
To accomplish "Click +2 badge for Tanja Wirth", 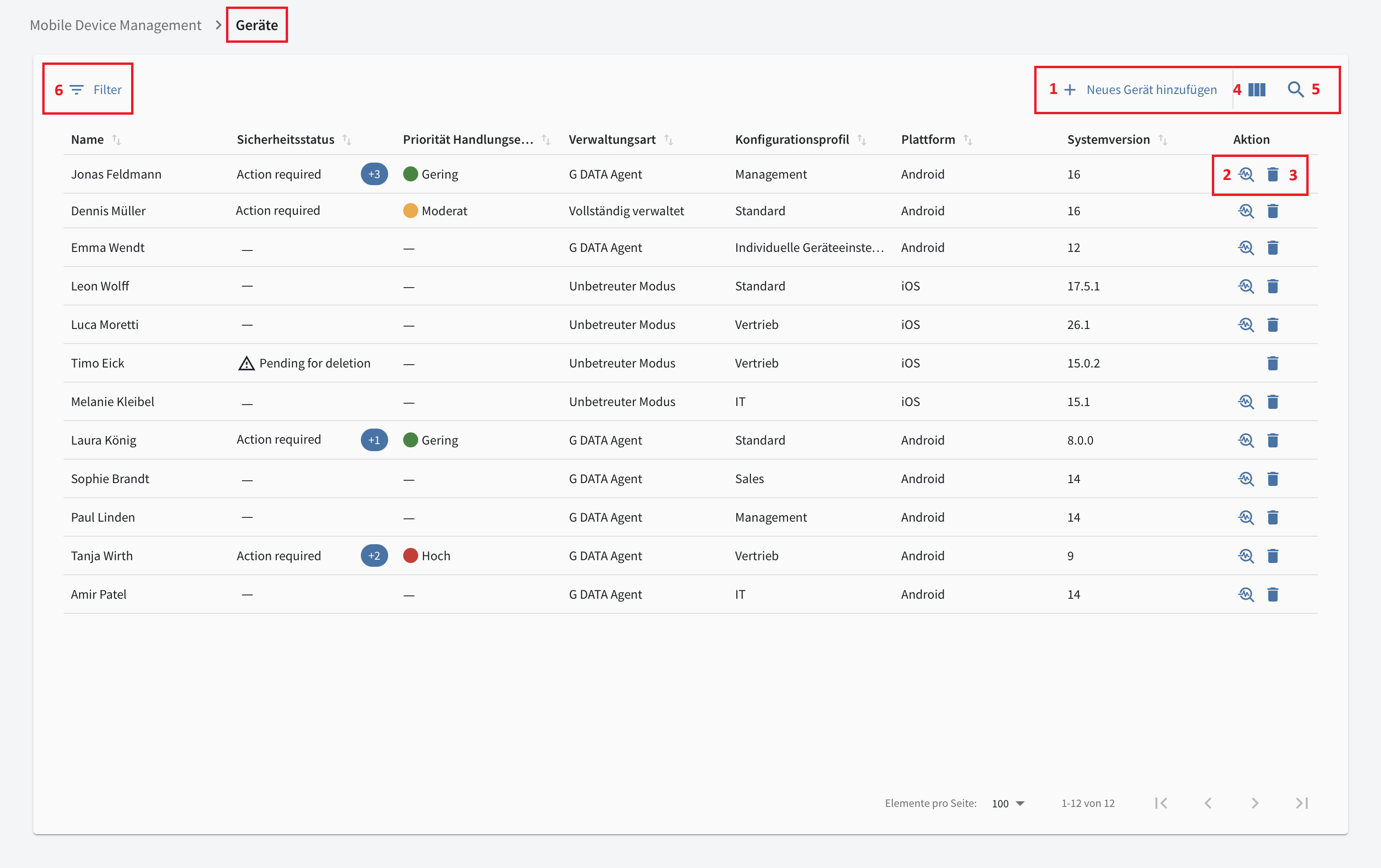I will (x=374, y=555).
